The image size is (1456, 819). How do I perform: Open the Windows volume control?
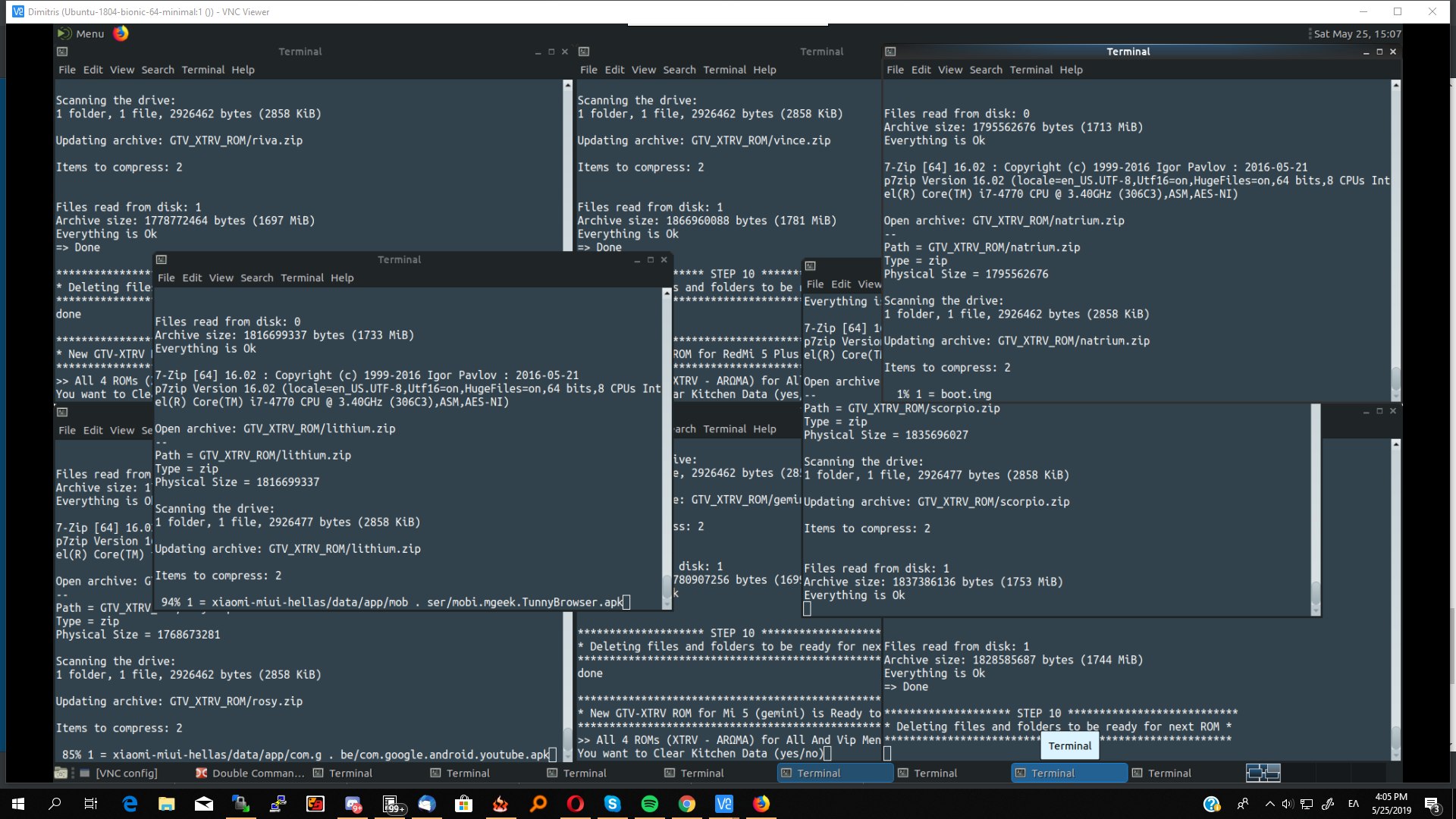[1287, 804]
